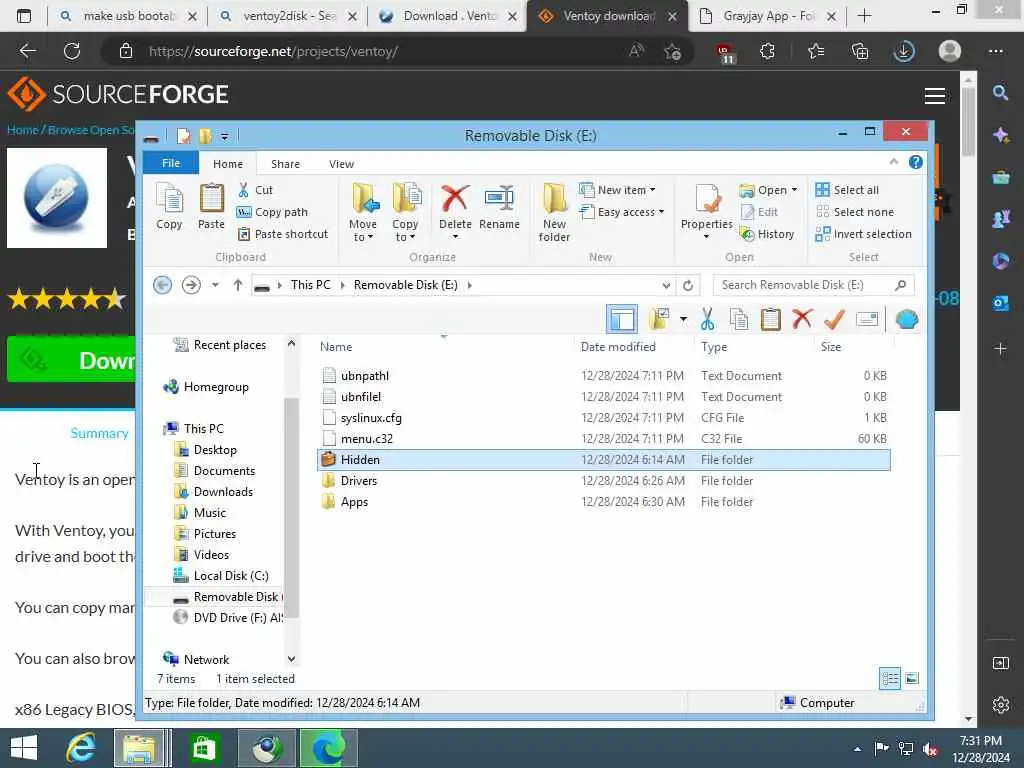Switch to details view in status bar
Viewport: 1024px width, 768px height.
click(889, 679)
